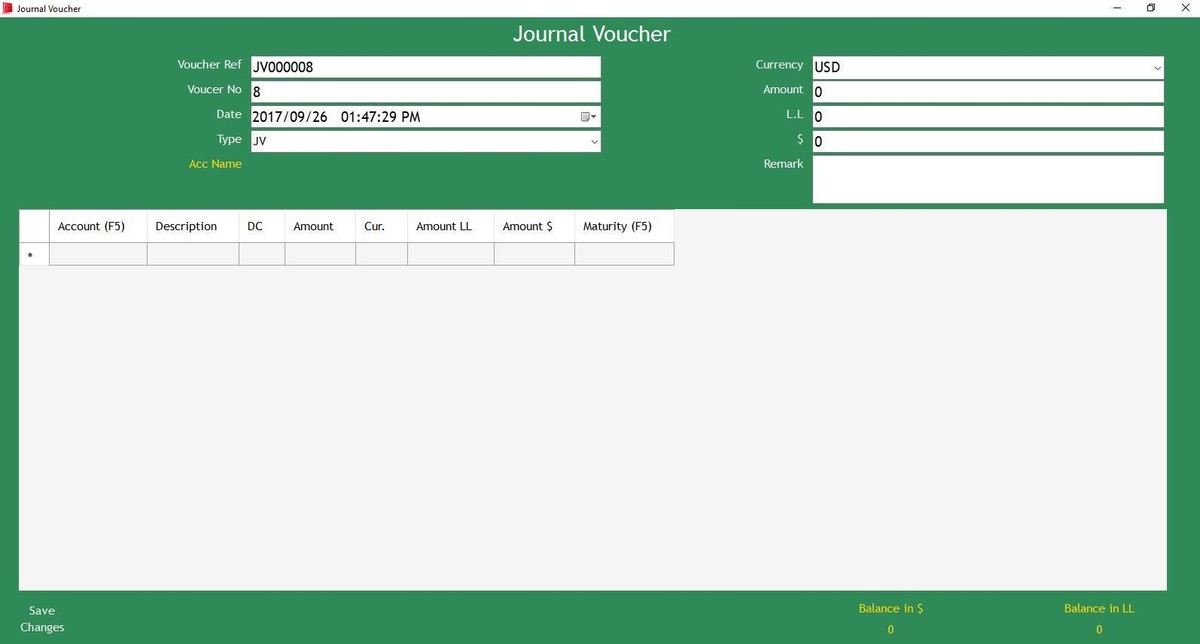The height and width of the screenshot is (644, 1200).
Task: Click the $ input field
Action: [x=988, y=142]
